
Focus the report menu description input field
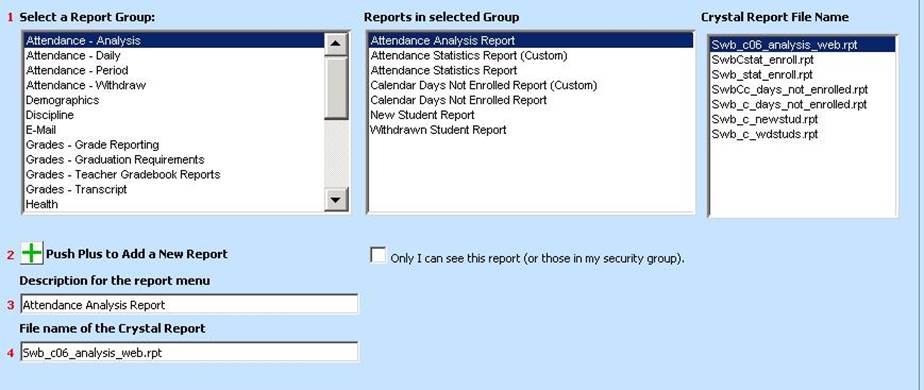pyautogui.click(x=189, y=305)
